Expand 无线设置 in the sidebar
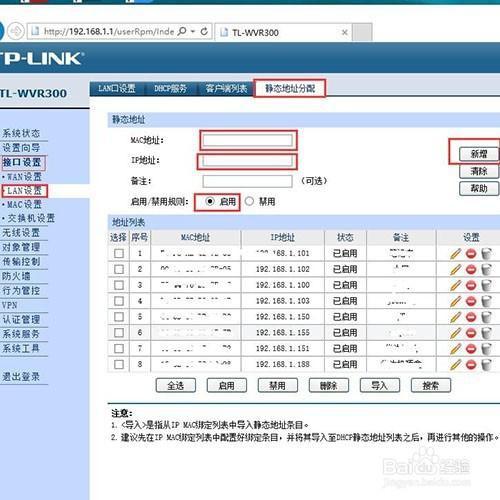 pyautogui.click(x=21, y=233)
